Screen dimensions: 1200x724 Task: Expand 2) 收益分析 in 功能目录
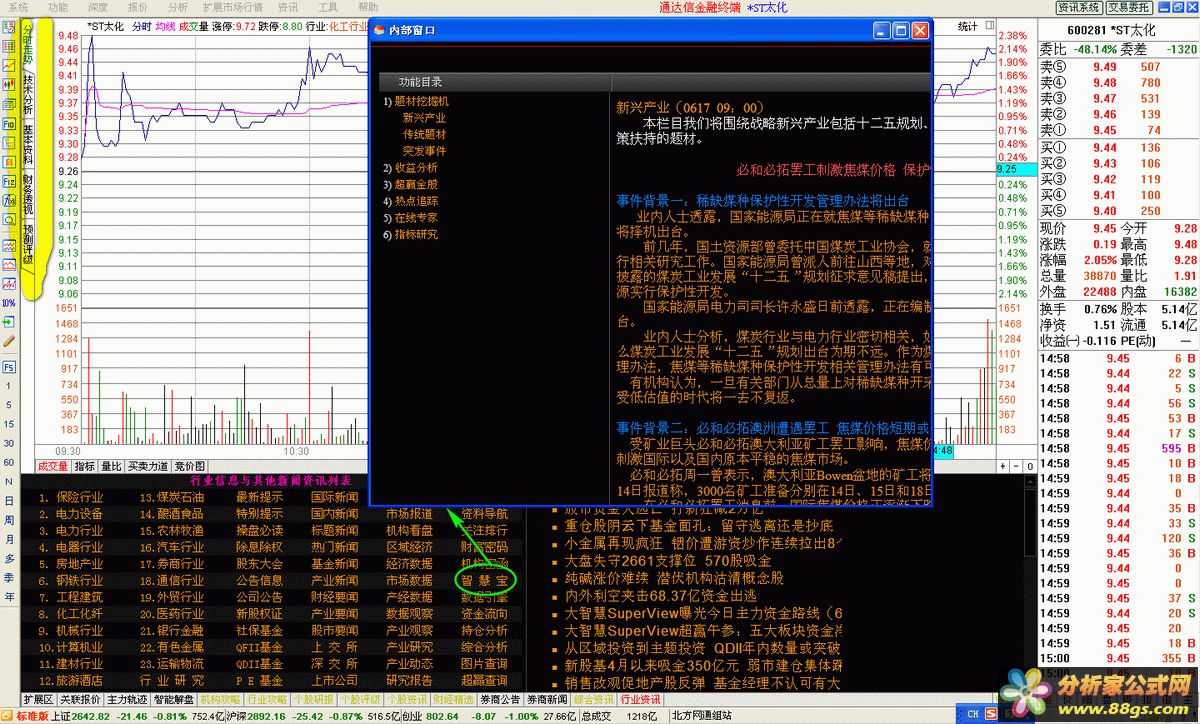click(410, 168)
